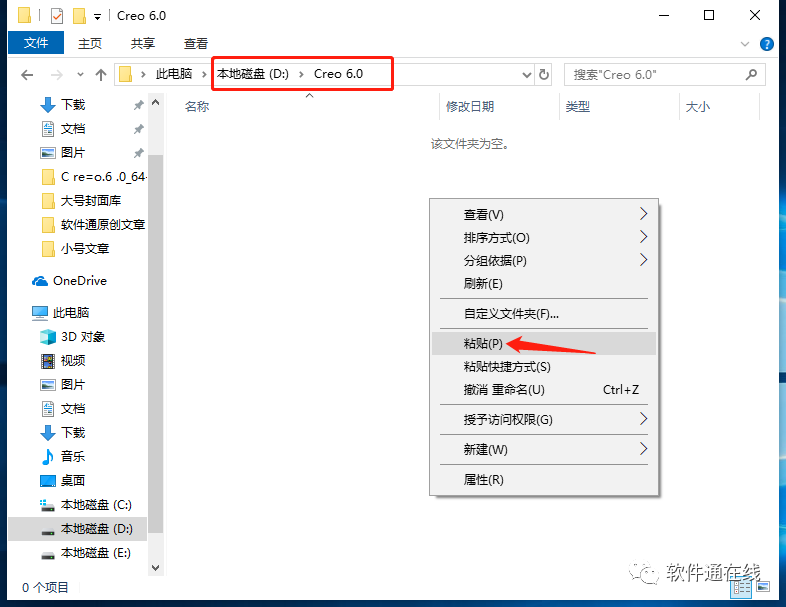Open 音乐 under 此电脑
The image size is (786, 607).
(73, 457)
